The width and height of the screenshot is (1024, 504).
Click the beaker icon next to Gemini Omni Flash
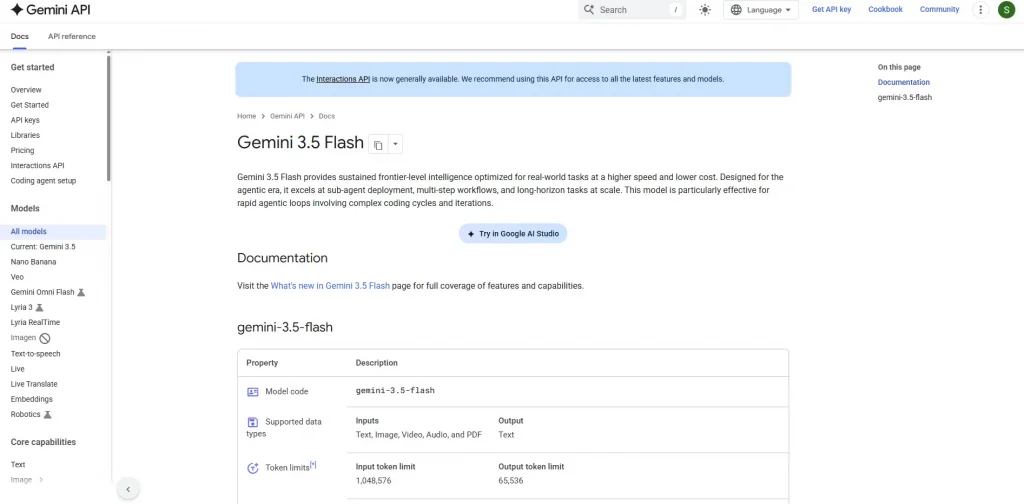81,292
